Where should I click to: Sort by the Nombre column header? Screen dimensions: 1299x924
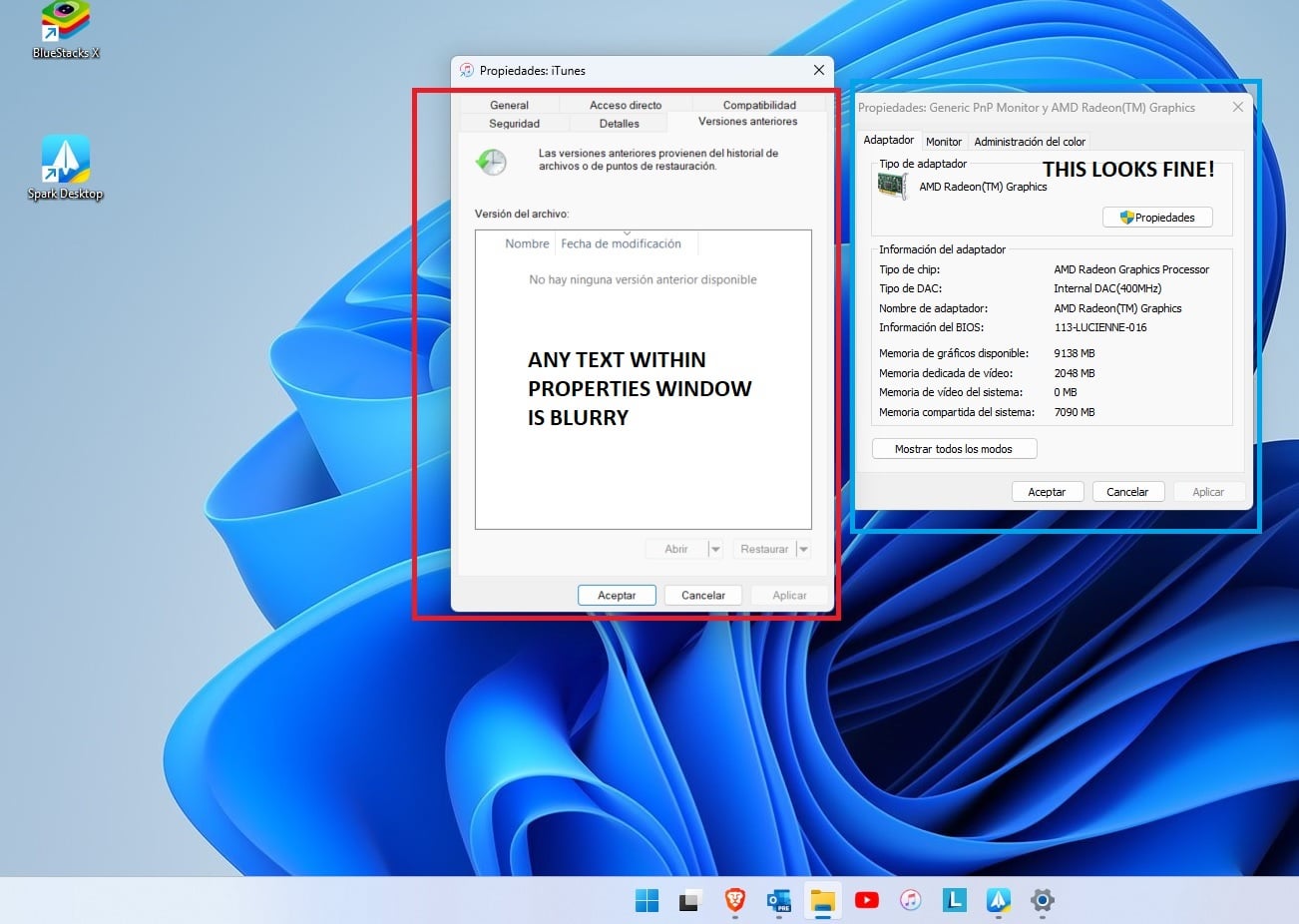click(527, 243)
